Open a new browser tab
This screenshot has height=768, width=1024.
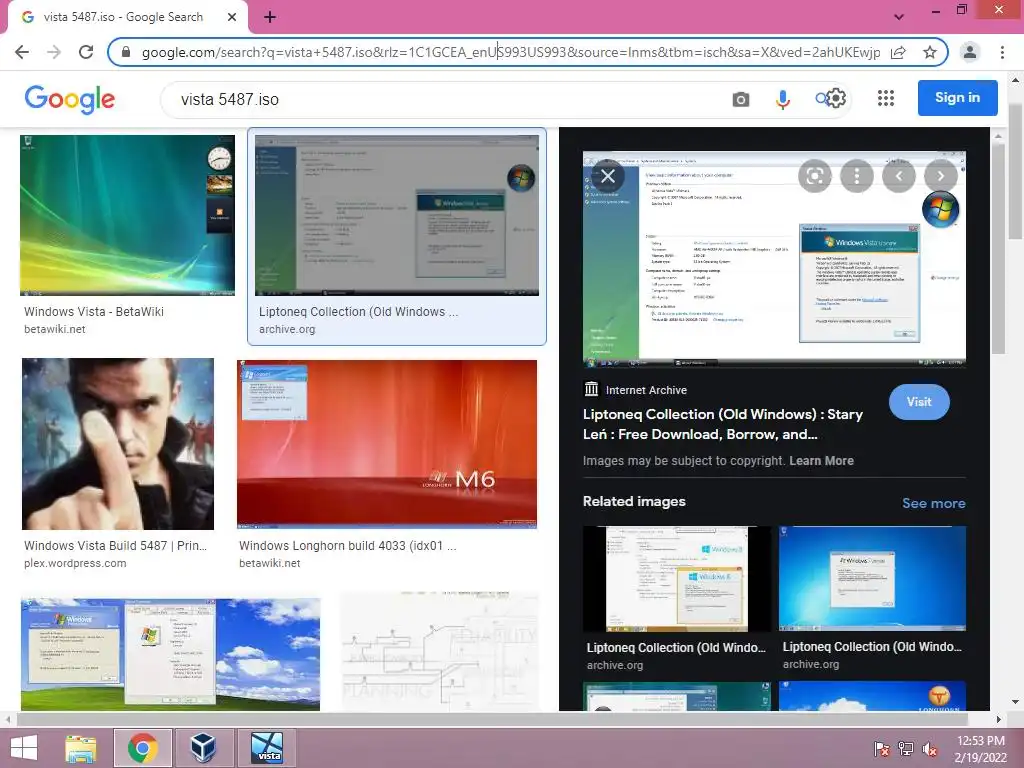pyautogui.click(x=270, y=17)
